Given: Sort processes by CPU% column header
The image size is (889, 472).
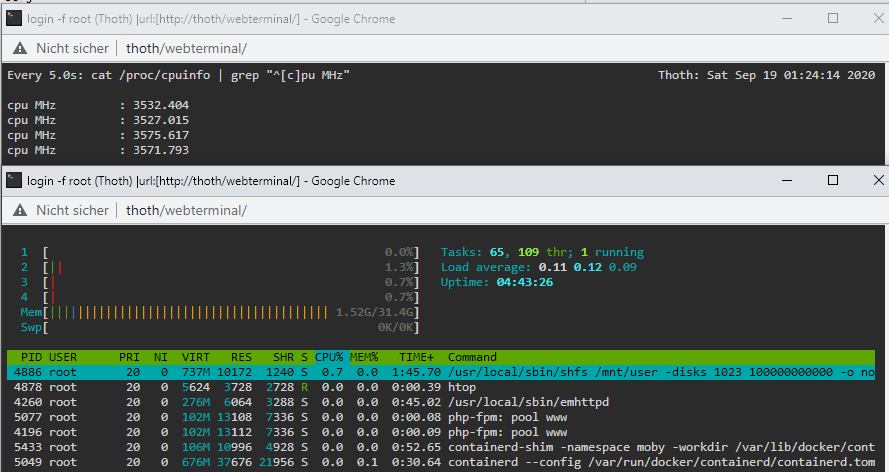Looking at the screenshot, I should click(329, 357).
